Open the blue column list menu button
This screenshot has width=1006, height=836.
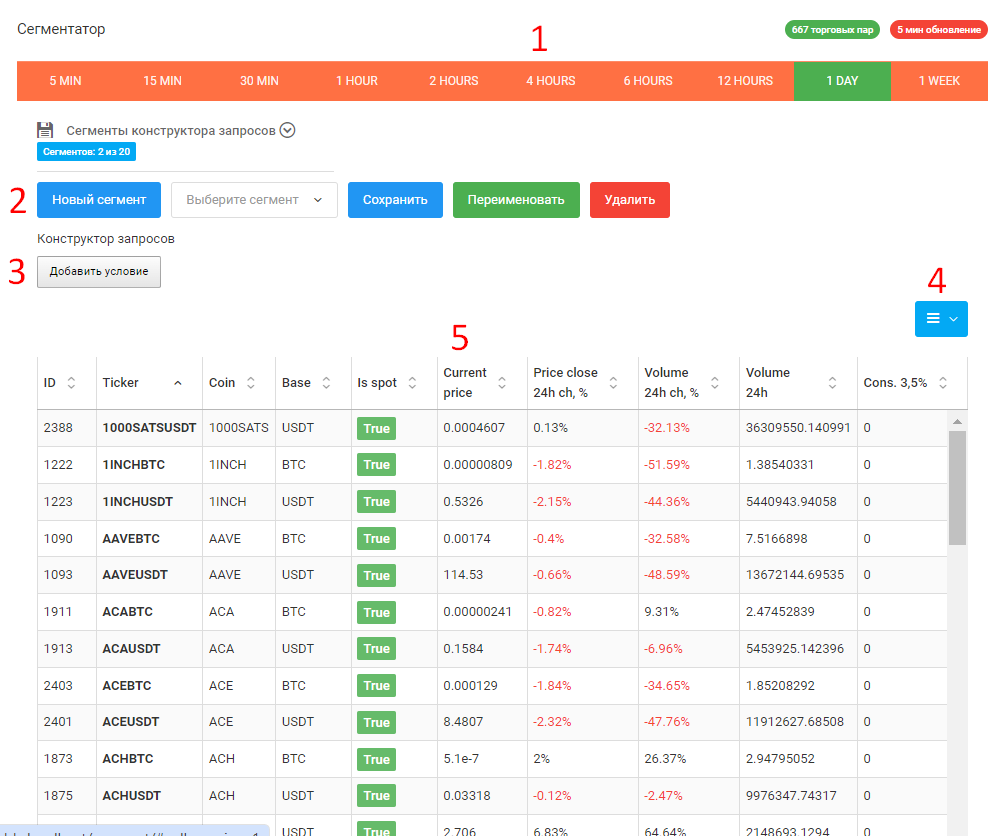pyautogui.click(x=941, y=319)
